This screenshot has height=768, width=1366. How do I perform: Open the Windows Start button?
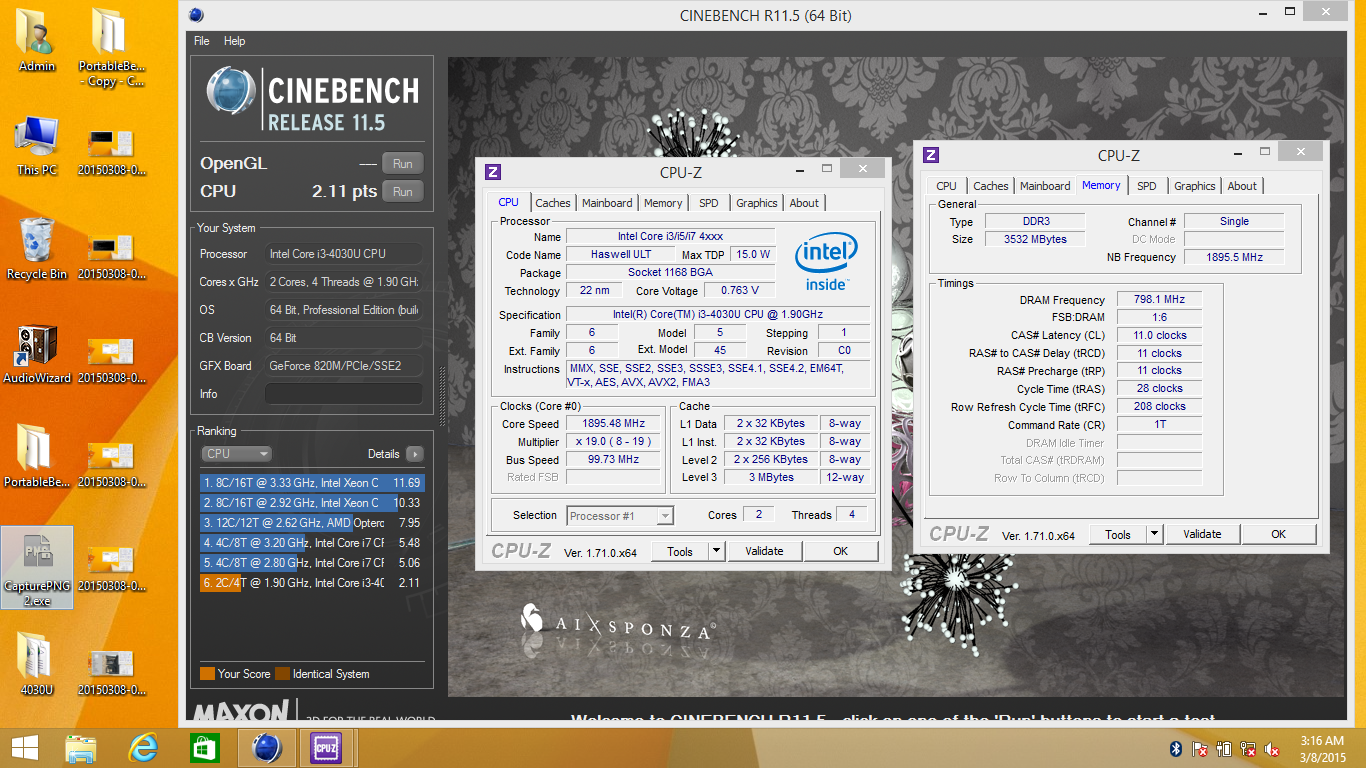[x=24, y=748]
